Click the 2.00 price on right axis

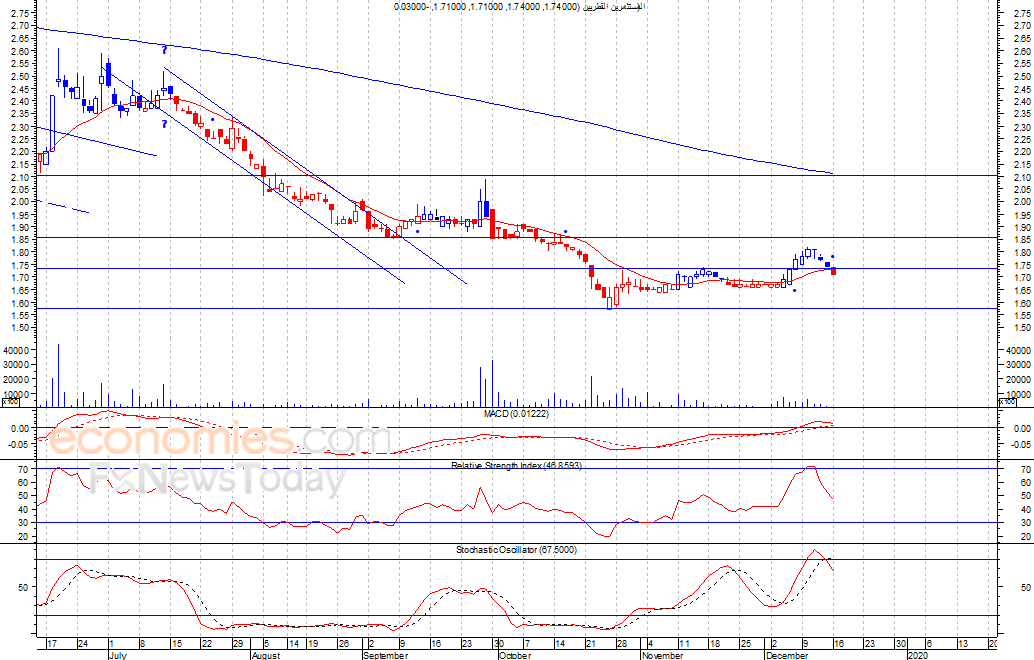pyautogui.click(x=1022, y=202)
